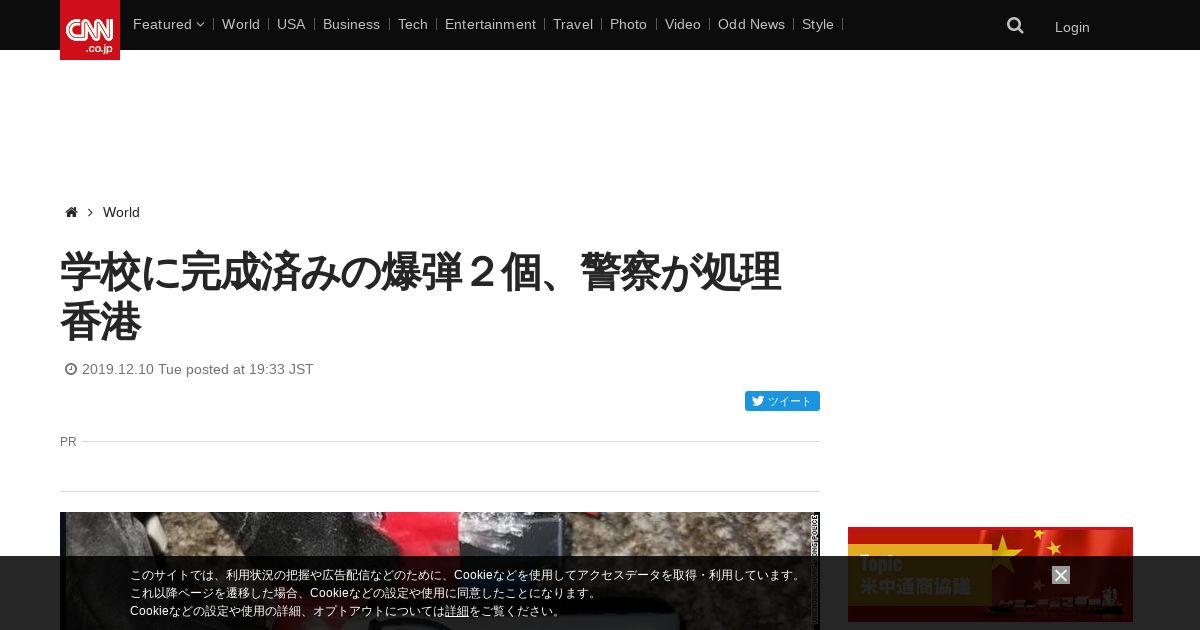Select the Odd News menu item
Screen dimensions: 1200x630
(751, 24)
